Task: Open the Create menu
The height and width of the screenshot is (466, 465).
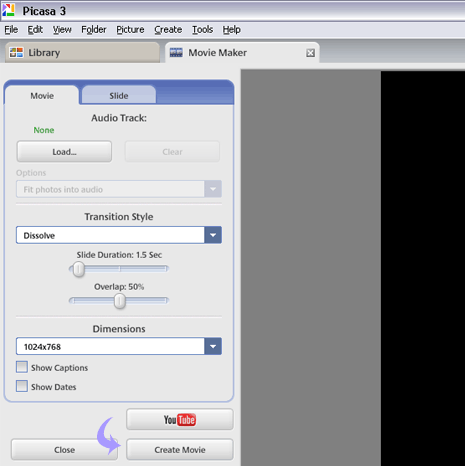Action: (168, 30)
